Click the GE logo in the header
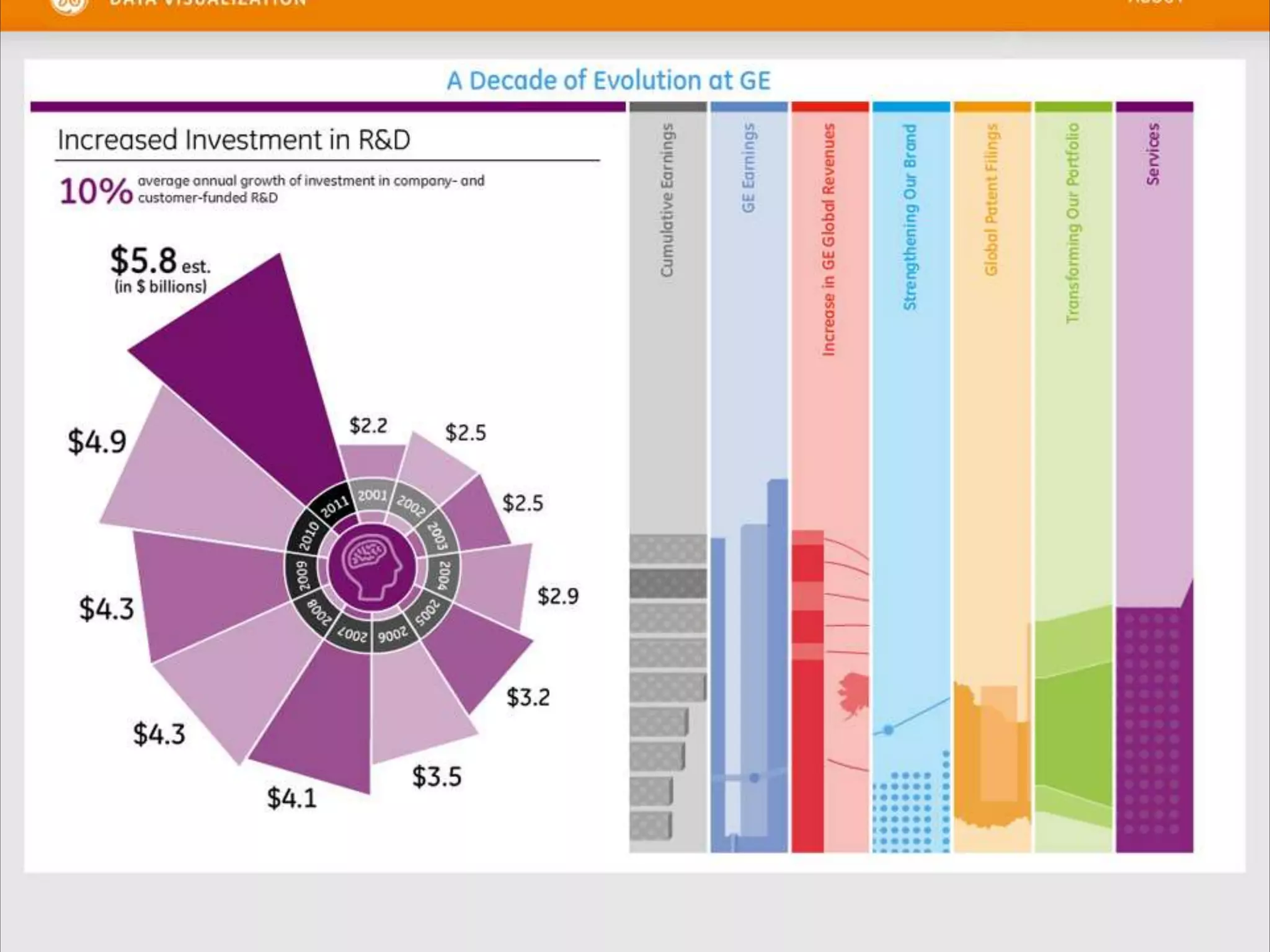The width and height of the screenshot is (1270, 952). tap(68, 5)
